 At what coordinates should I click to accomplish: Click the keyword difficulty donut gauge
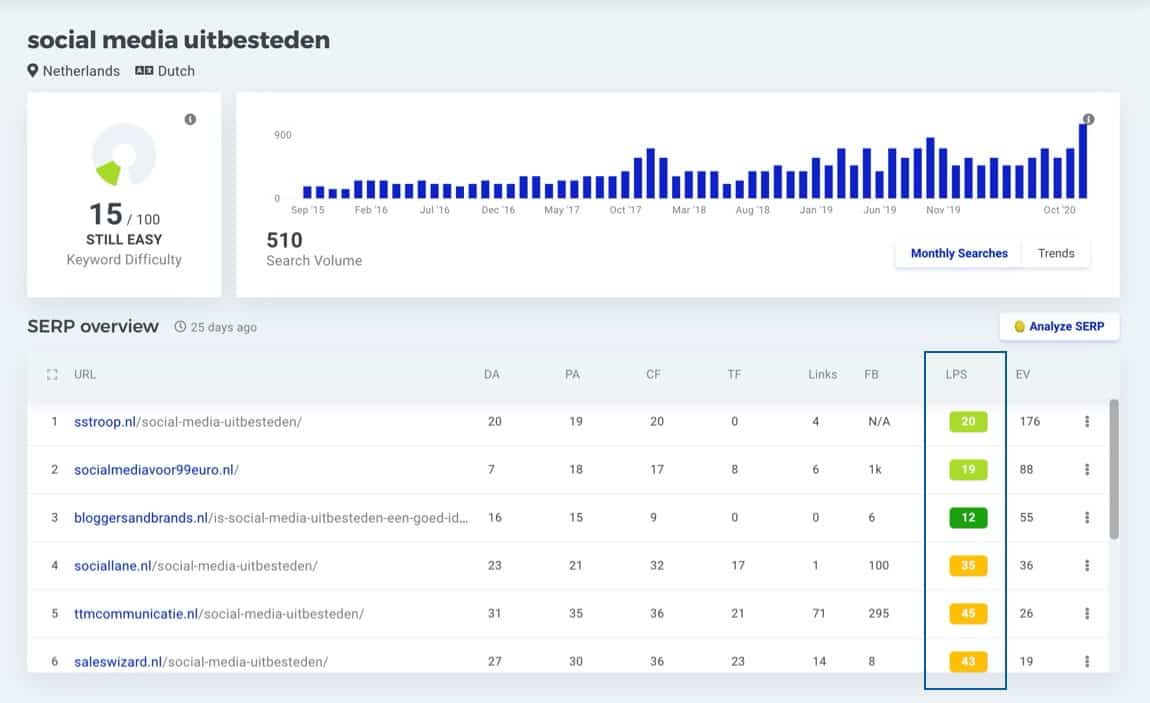(x=123, y=155)
